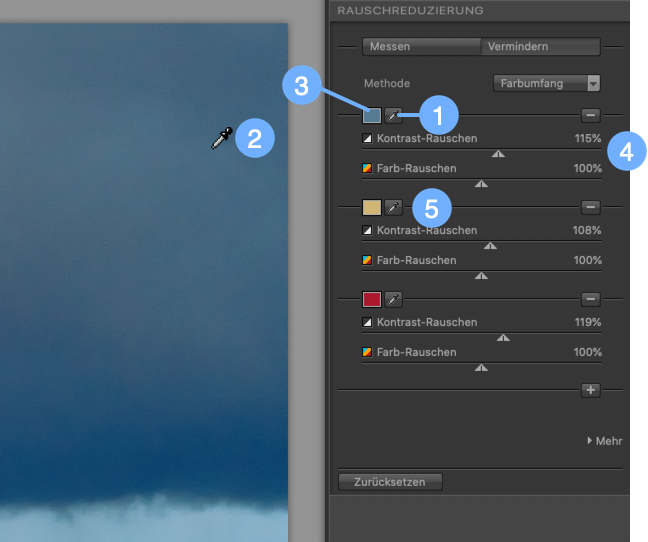648x542 pixels.
Task: Click Farb-Rauschen icon in red section
Action: pyautogui.click(x=367, y=352)
